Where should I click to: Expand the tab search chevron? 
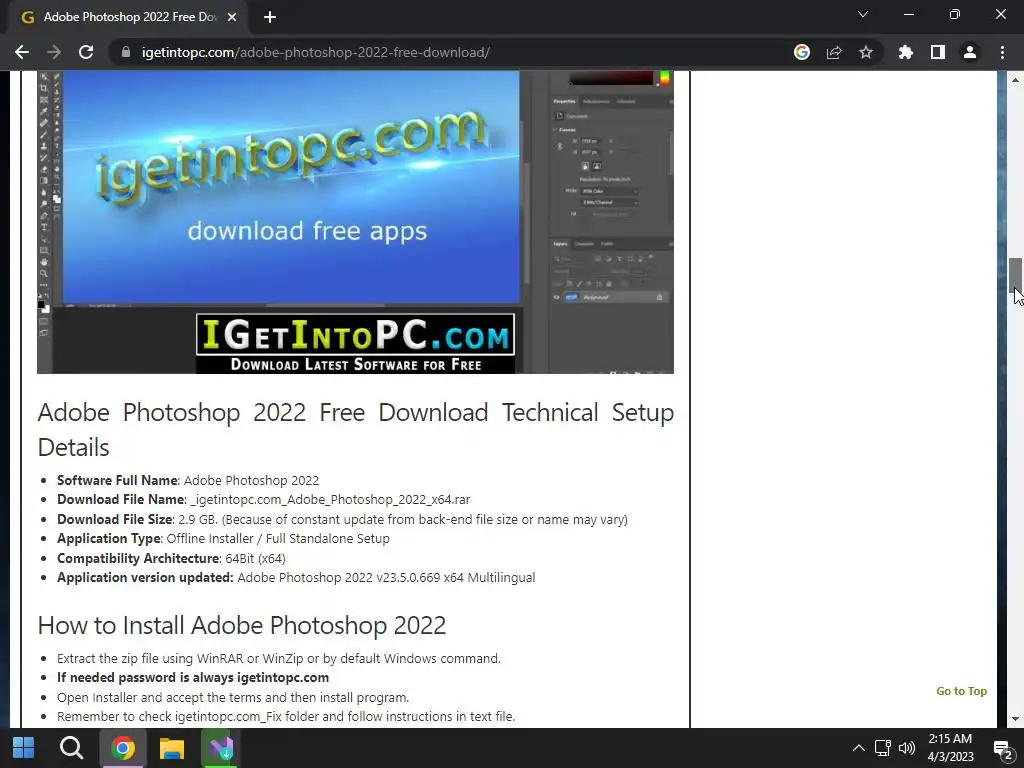point(863,14)
